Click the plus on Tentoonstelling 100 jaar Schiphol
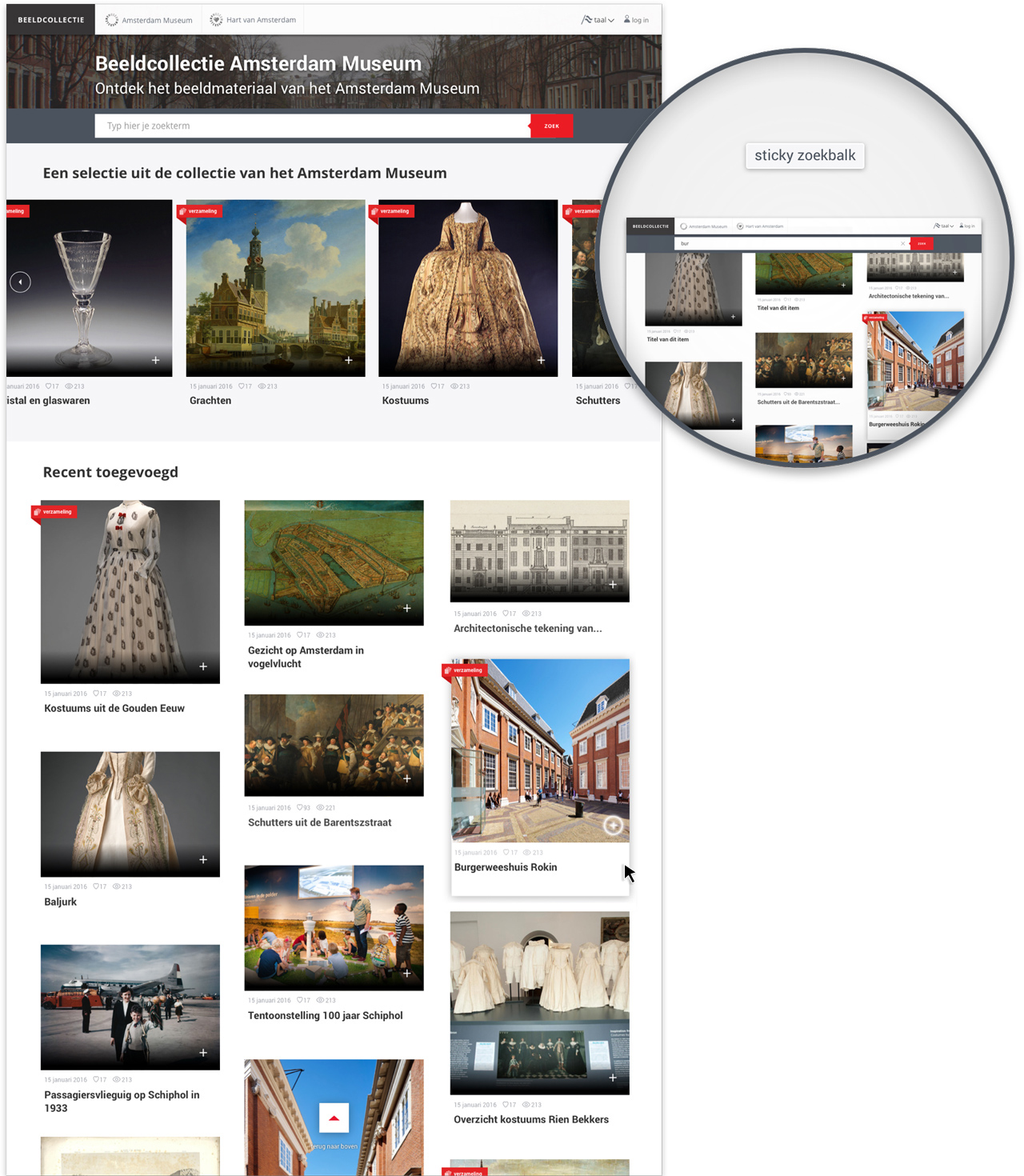The image size is (1024, 1176). (407, 974)
